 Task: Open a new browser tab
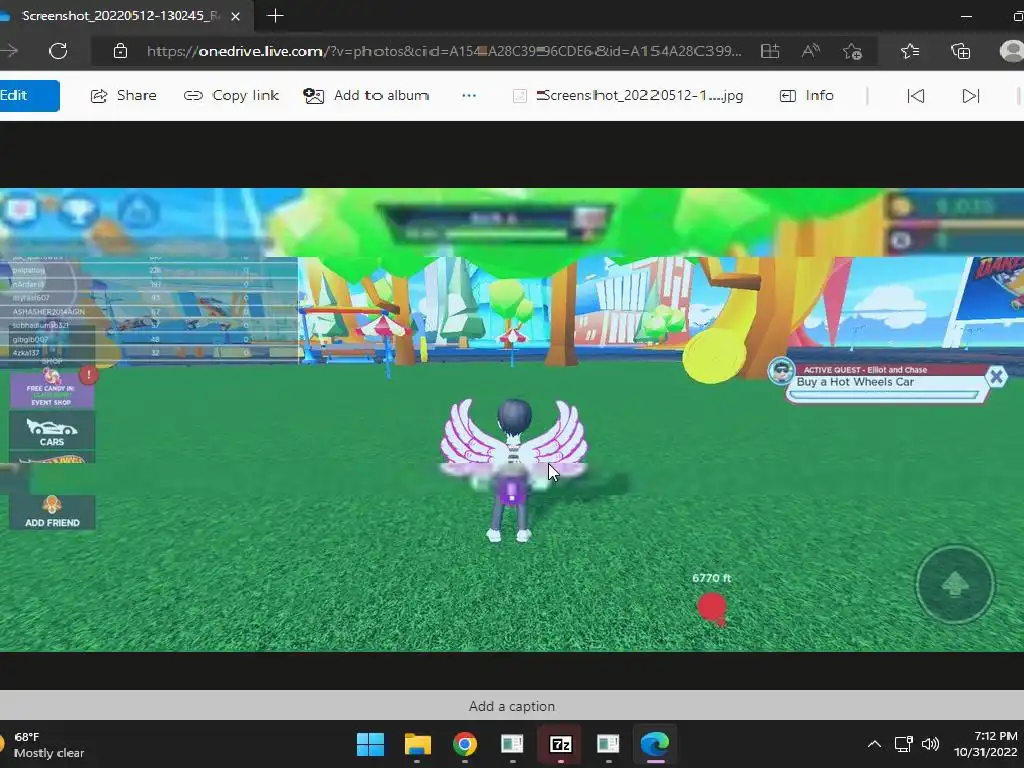[275, 16]
